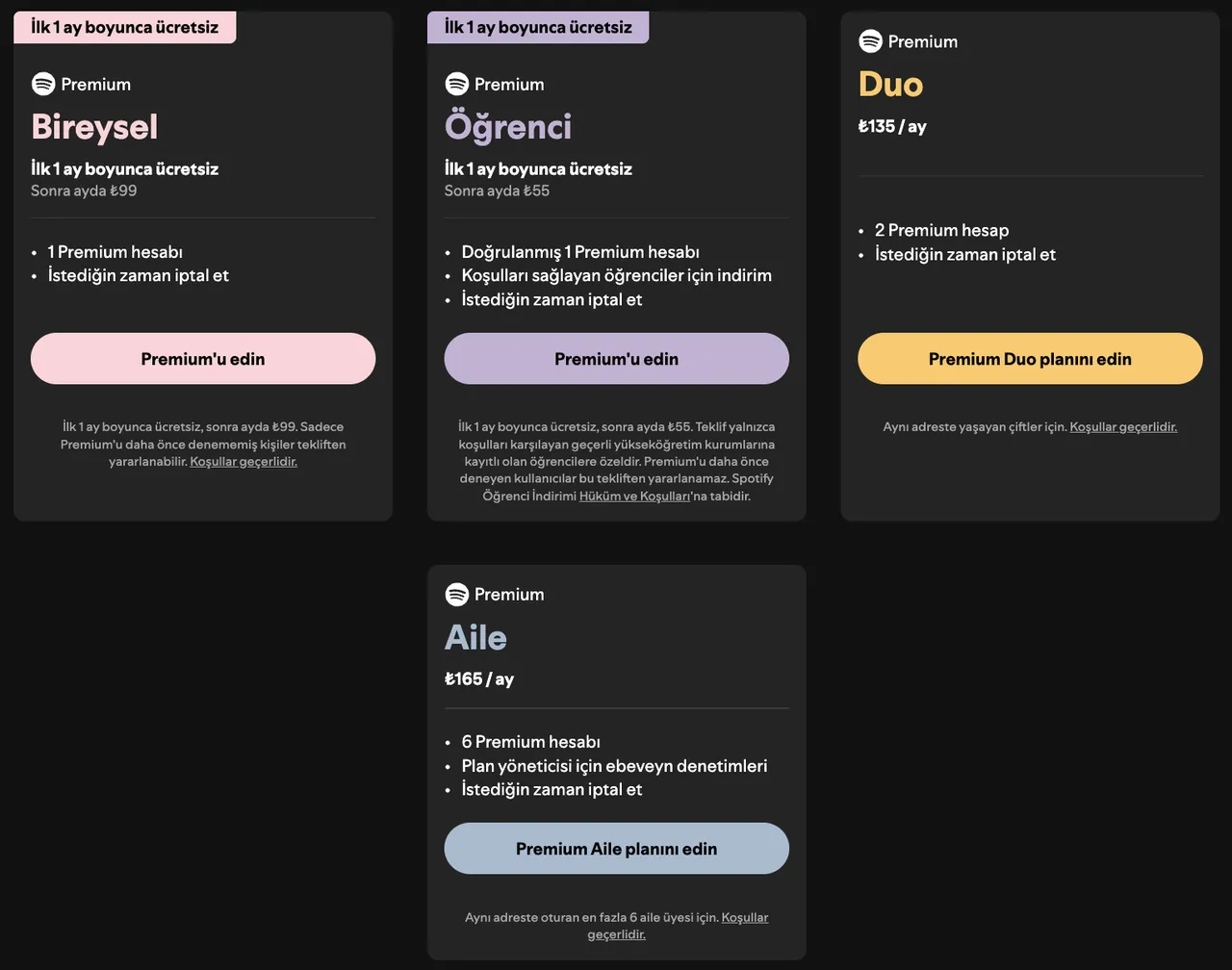Click the '₺165 / ay' price on Aile card
Screen dimensions: 1232x970
tap(479, 678)
